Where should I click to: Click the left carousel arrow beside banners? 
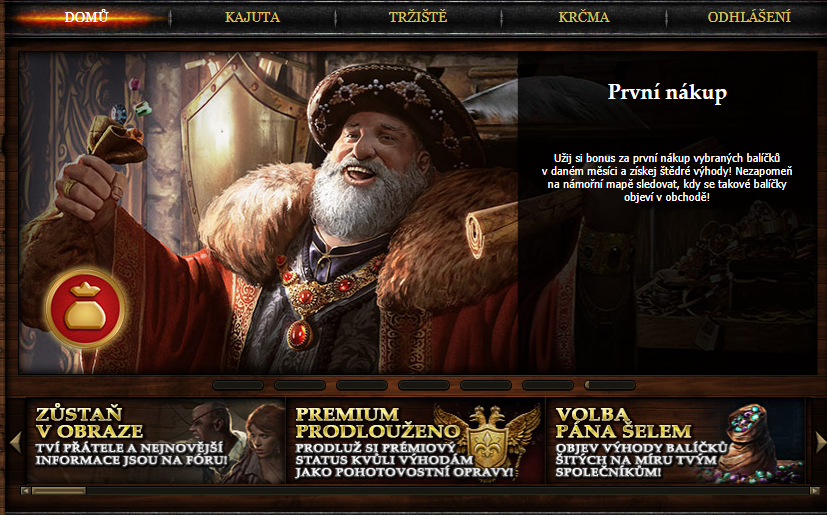(15, 442)
